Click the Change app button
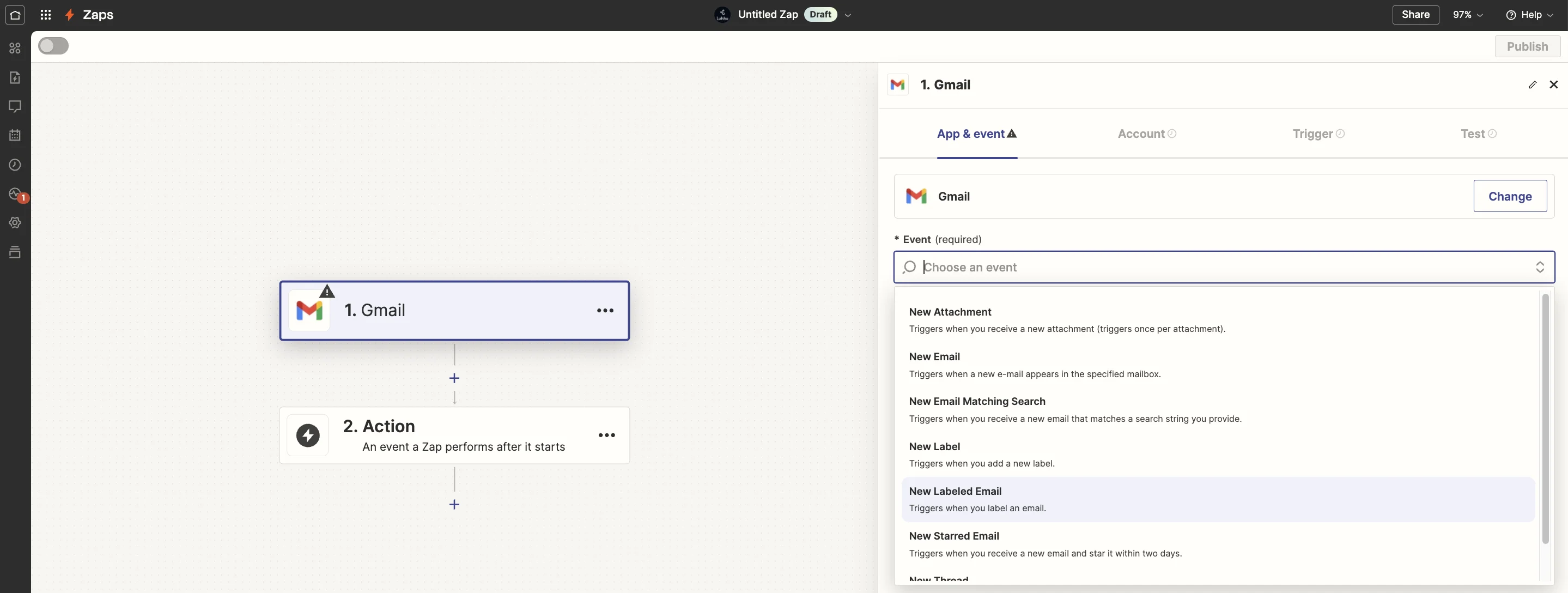 tap(1510, 196)
